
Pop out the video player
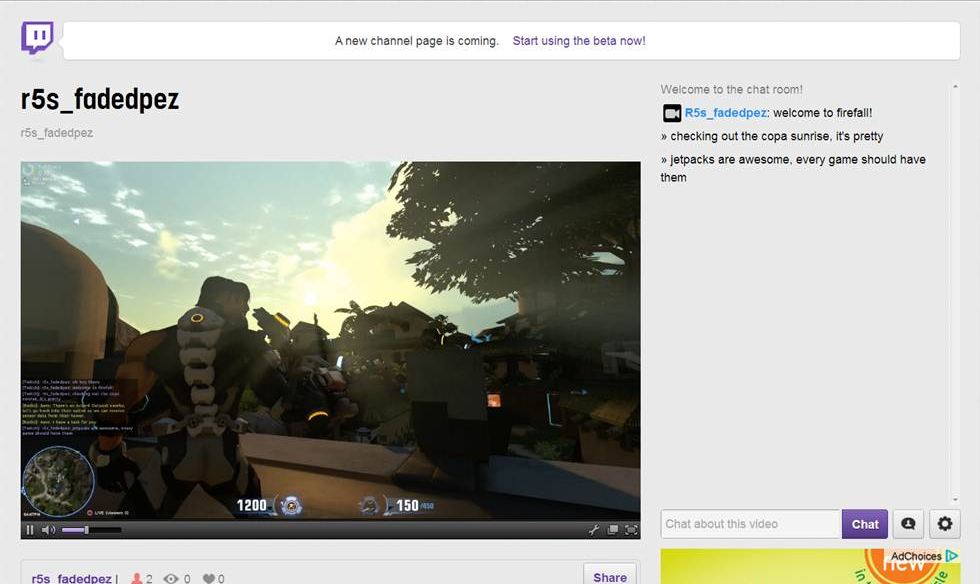pos(612,530)
